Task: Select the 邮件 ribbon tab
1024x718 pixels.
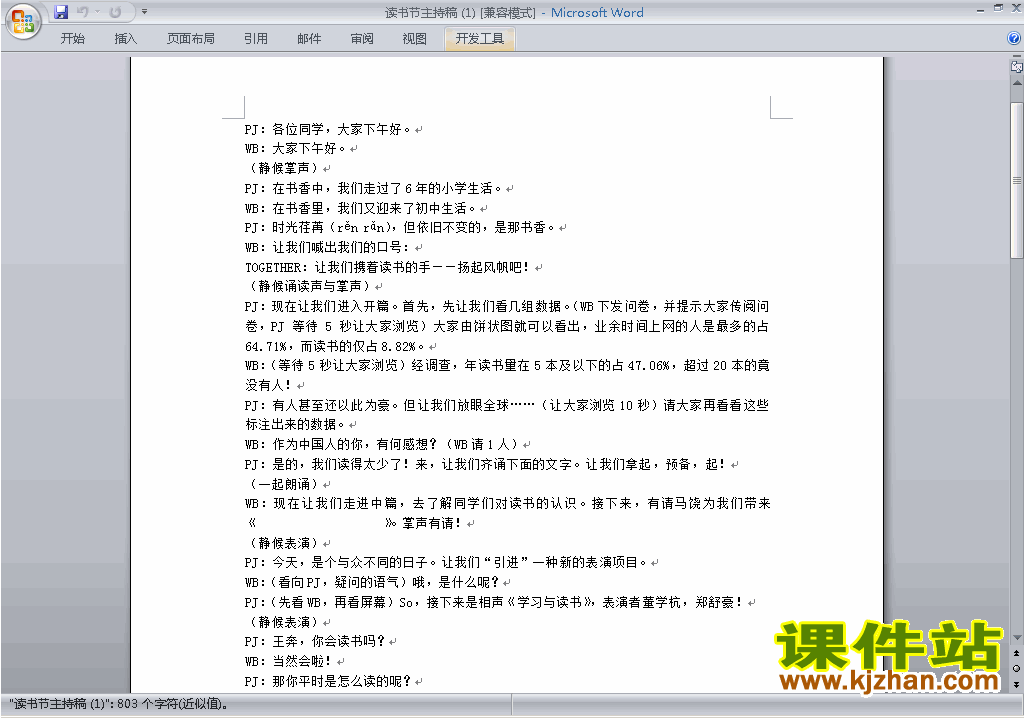Action: tap(309, 39)
